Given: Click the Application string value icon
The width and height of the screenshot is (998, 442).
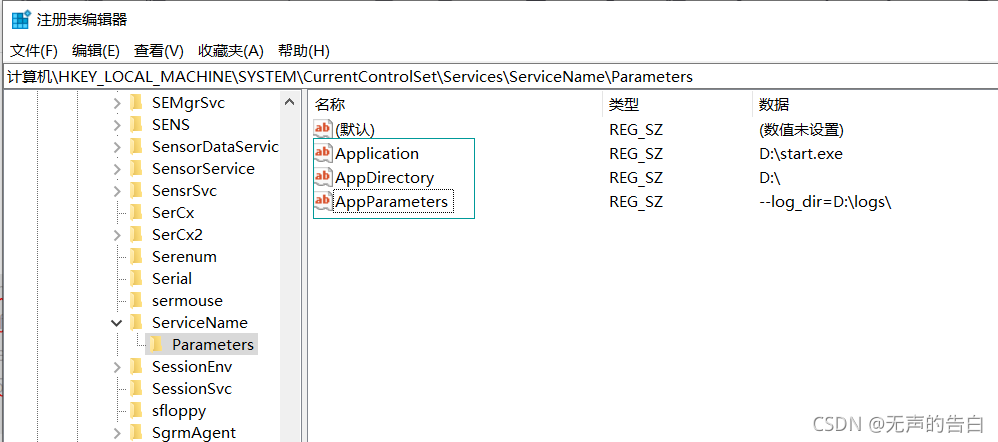Looking at the screenshot, I should pyautogui.click(x=323, y=153).
